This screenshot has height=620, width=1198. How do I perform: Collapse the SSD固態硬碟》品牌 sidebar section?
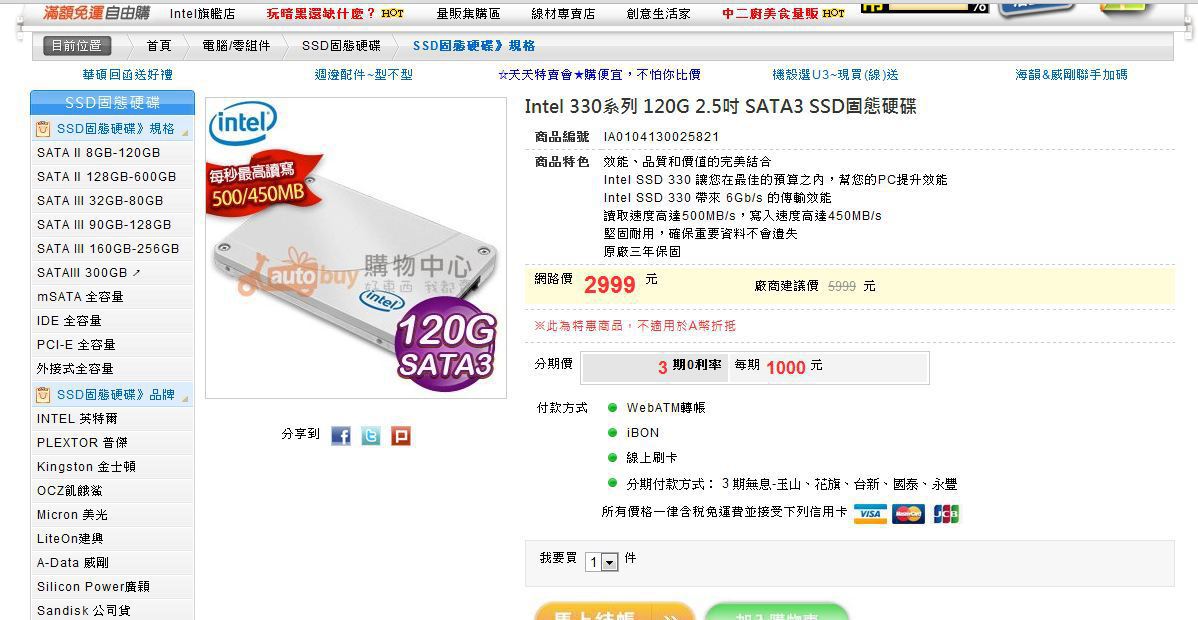coord(186,399)
